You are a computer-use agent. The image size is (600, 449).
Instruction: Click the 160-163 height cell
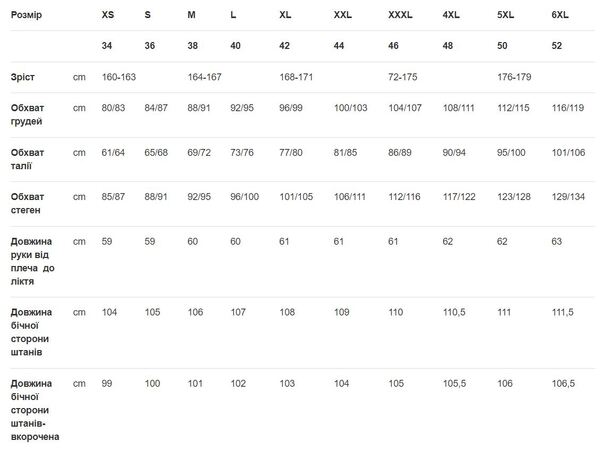(119, 76)
